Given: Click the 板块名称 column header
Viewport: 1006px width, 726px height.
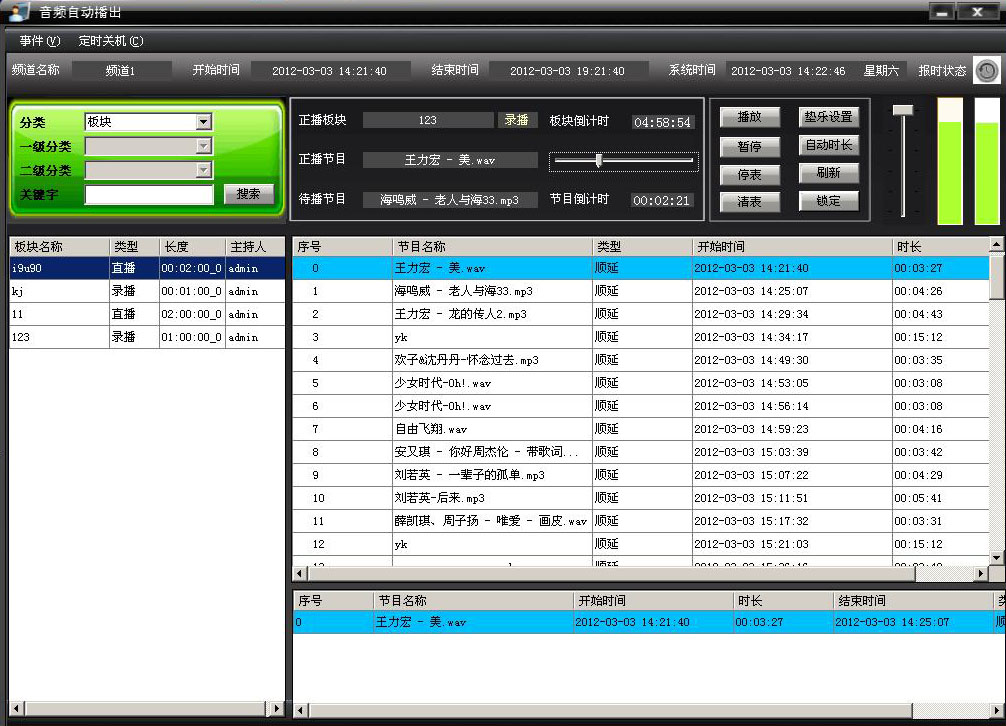Looking at the screenshot, I should coord(59,247).
